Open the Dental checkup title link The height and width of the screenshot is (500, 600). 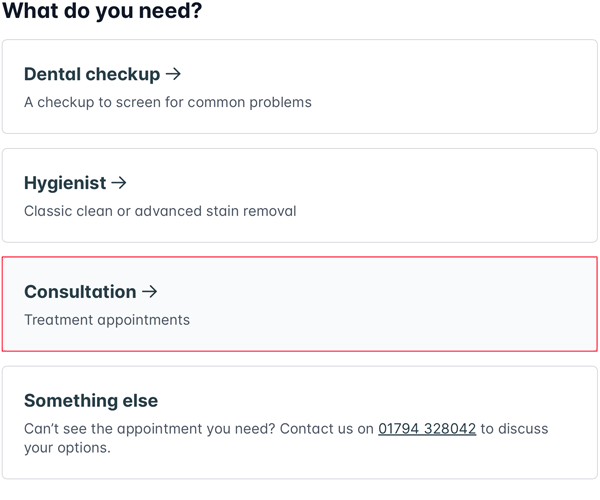coord(92,74)
